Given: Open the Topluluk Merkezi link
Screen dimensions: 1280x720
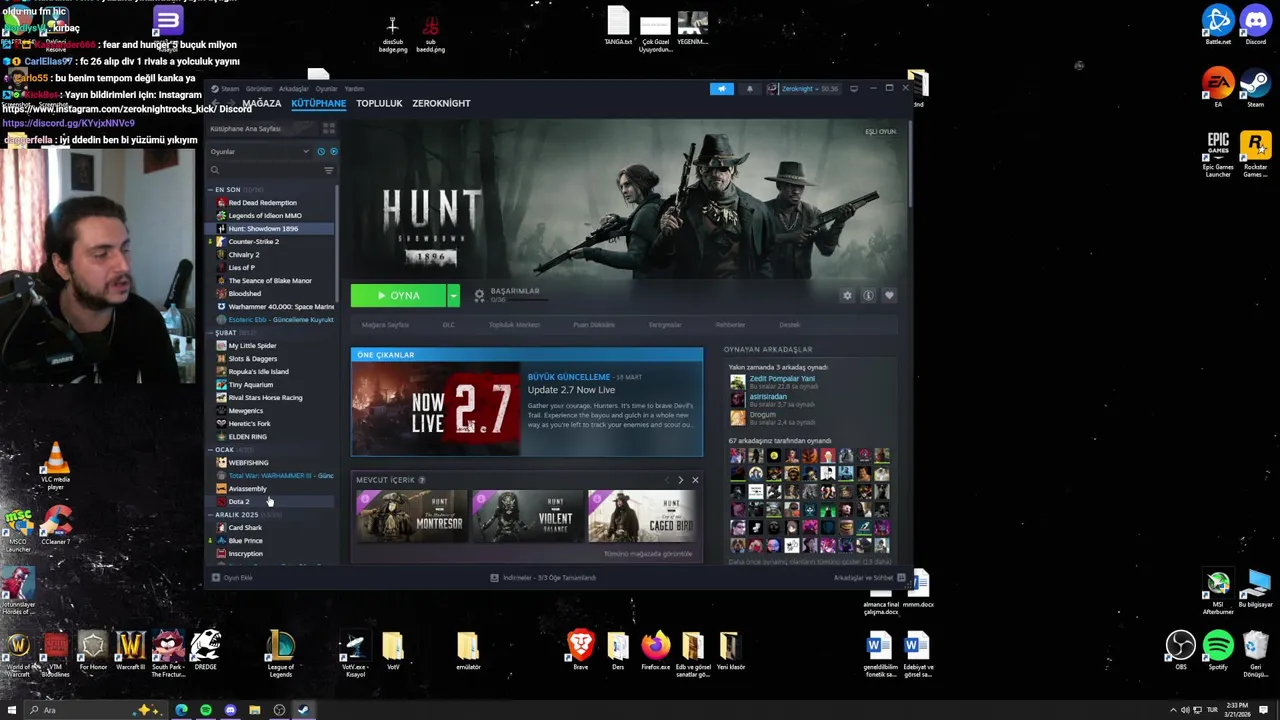Looking at the screenshot, I should (x=514, y=325).
